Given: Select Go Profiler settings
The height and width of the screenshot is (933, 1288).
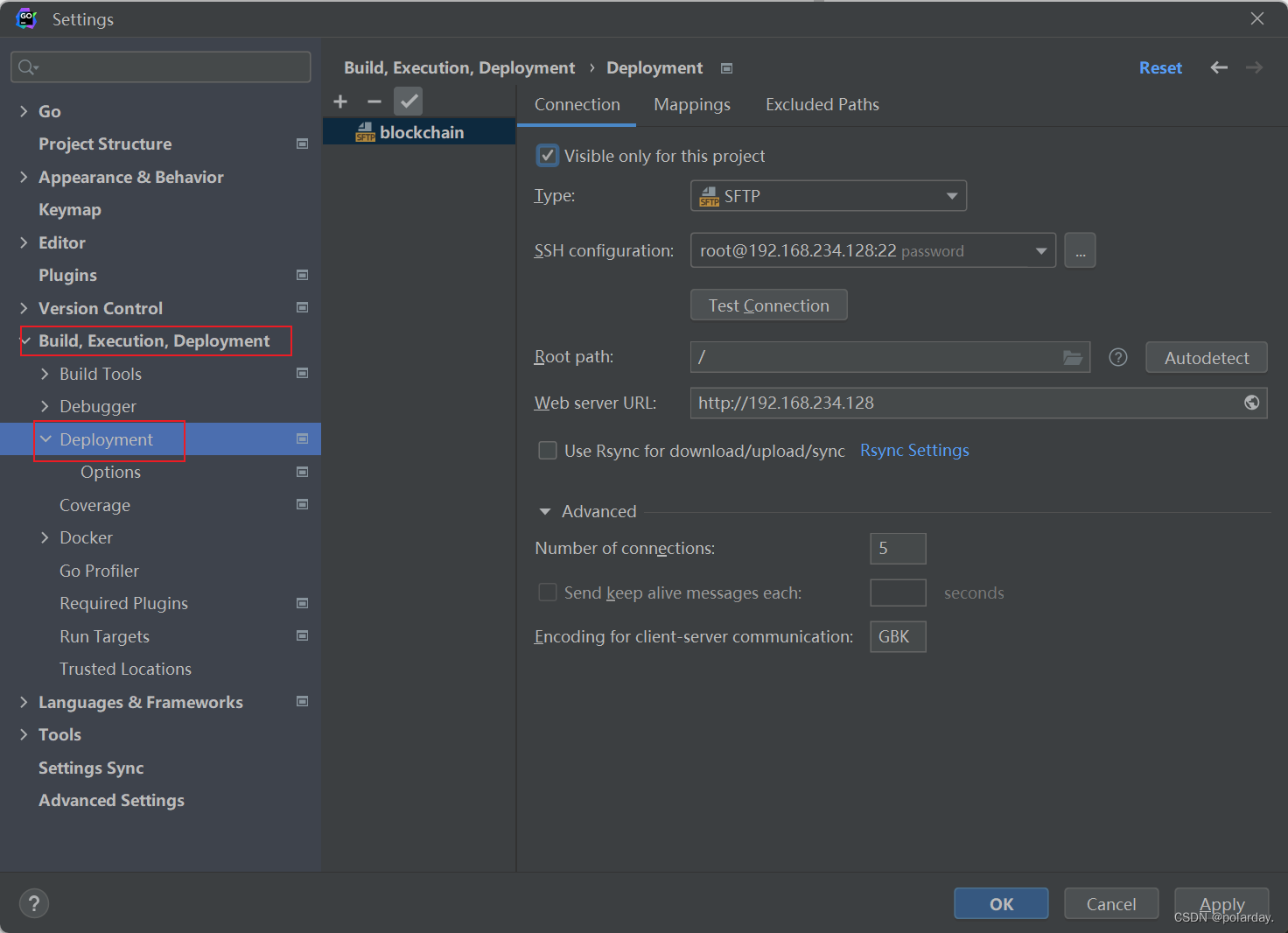Looking at the screenshot, I should point(99,571).
